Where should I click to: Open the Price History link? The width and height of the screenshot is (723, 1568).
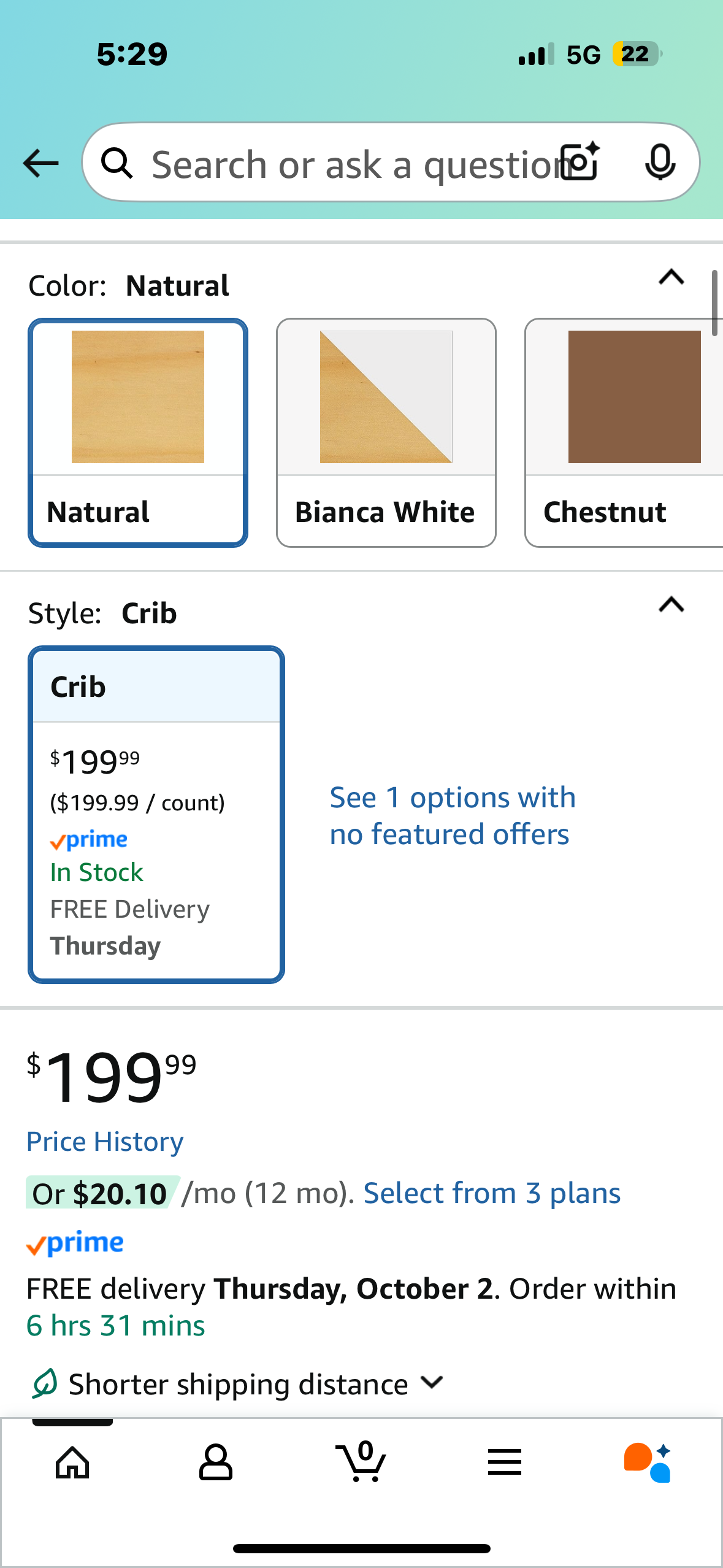tap(105, 1142)
